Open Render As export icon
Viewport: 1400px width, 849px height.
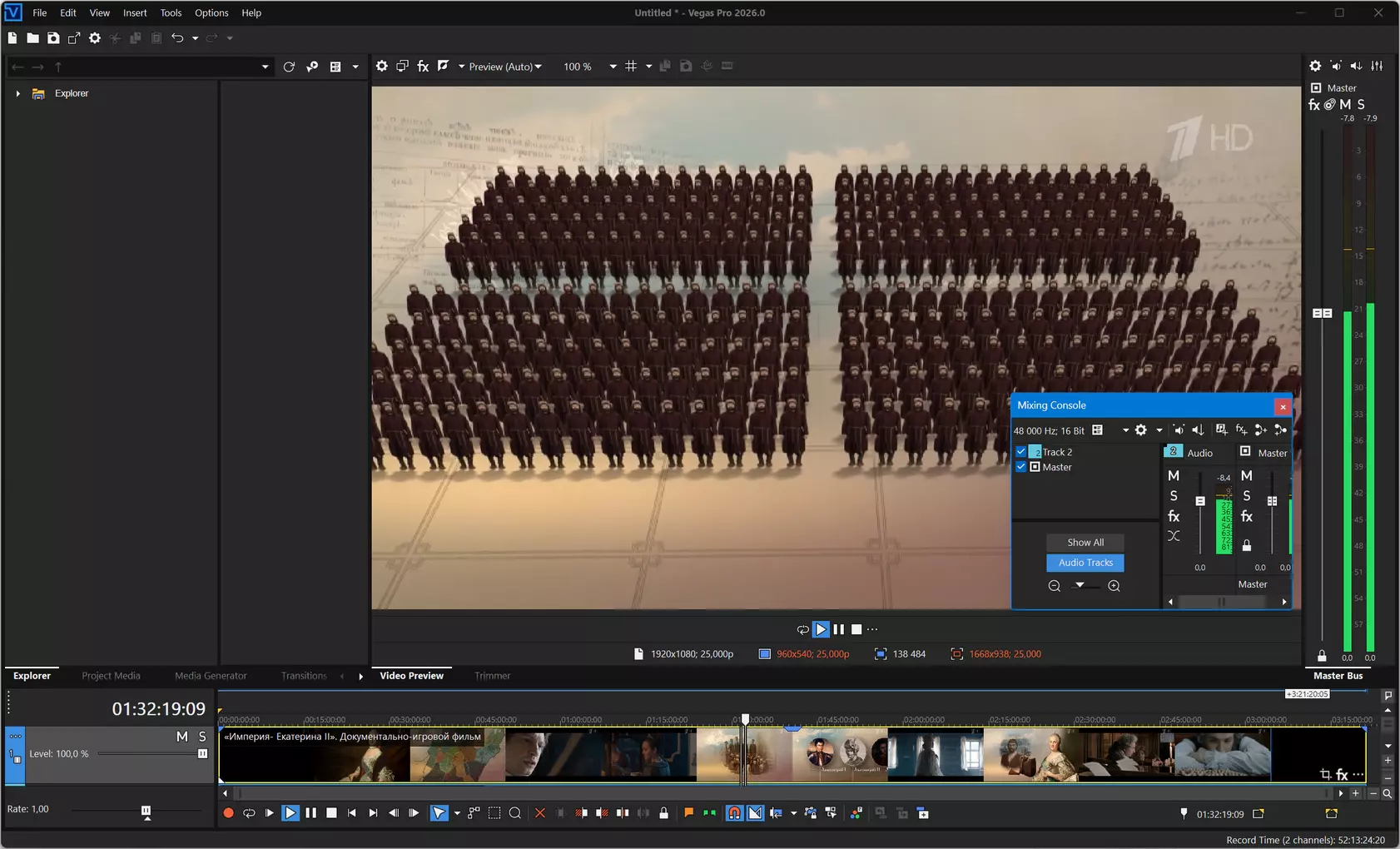(x=74, y=38)
